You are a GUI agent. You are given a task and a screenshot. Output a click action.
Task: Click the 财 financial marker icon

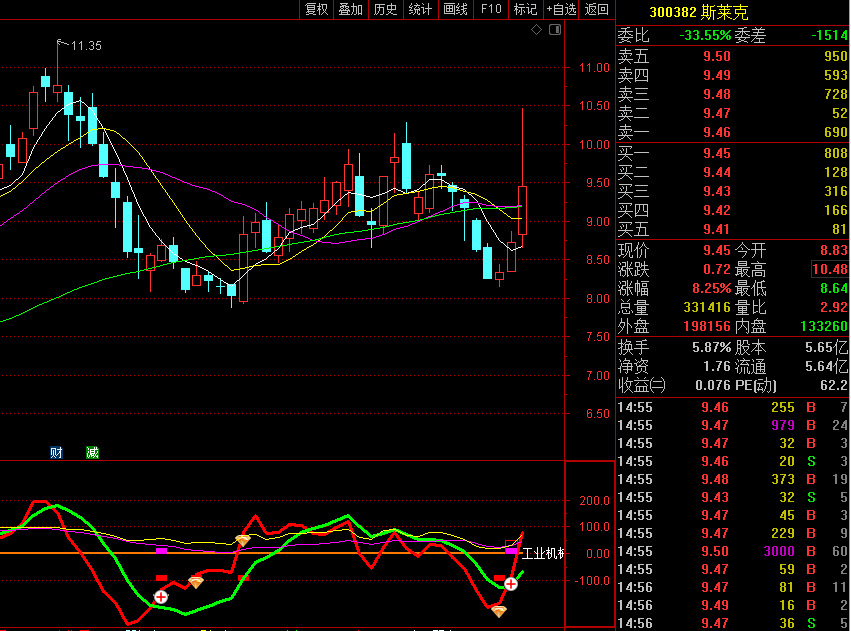(x=56, y=452)
